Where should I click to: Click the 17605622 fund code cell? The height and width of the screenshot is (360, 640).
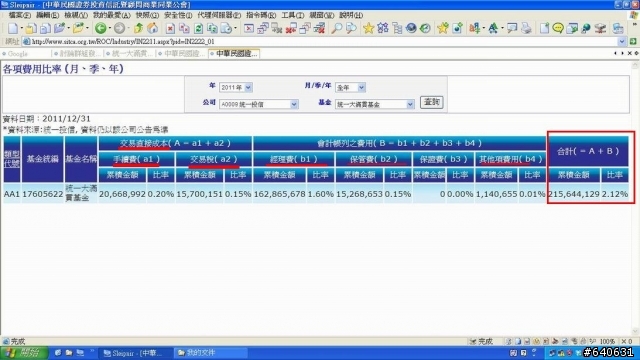click(42, 194)
